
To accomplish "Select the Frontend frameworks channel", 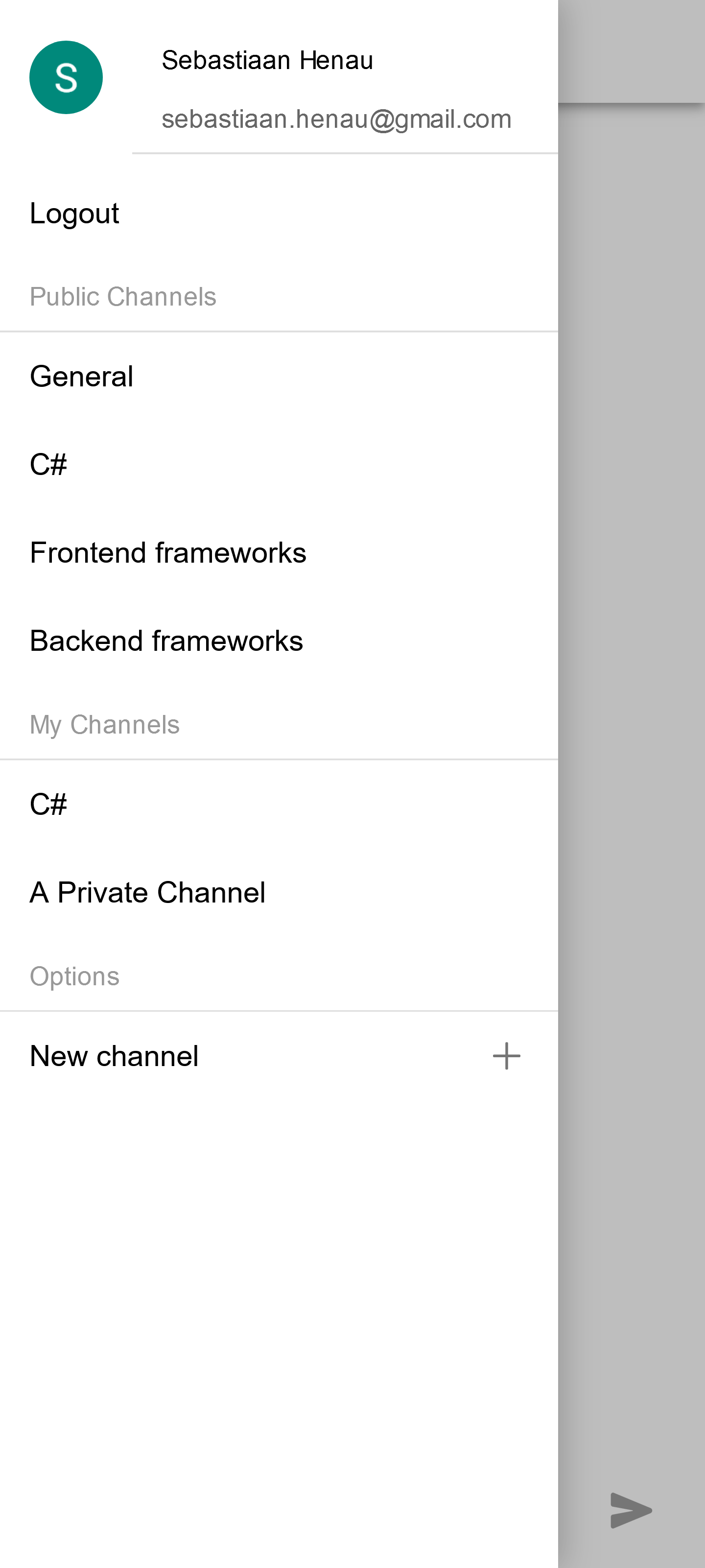I will click(x=168, y=553).
